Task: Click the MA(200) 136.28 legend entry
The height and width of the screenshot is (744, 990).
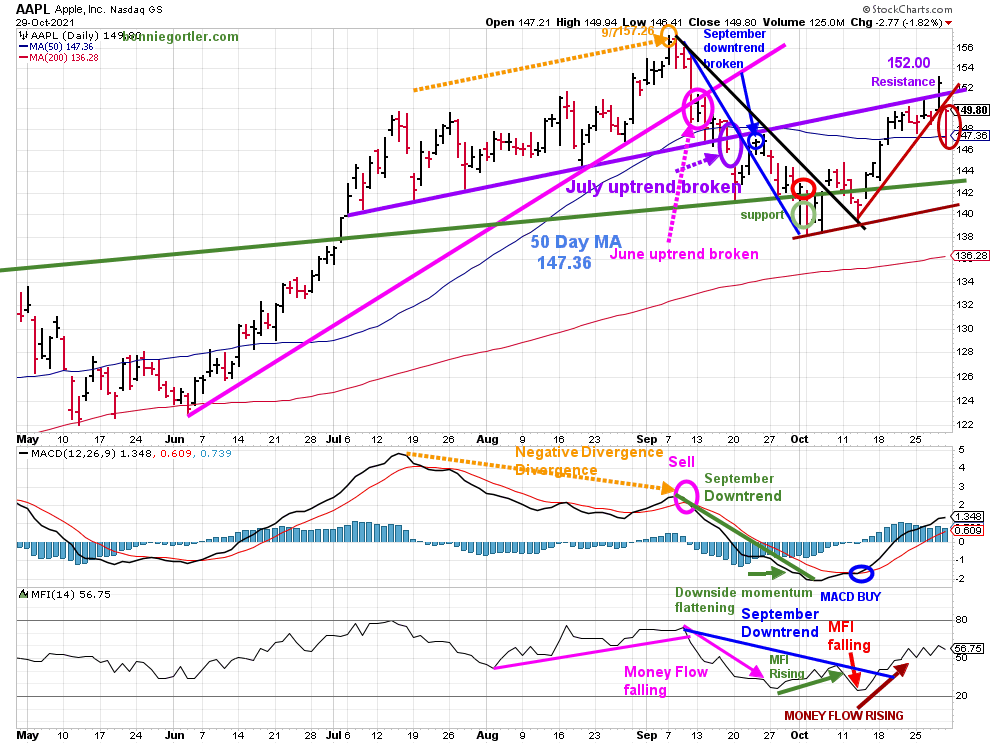Action: pyautogui.click(x=64, y=58)
